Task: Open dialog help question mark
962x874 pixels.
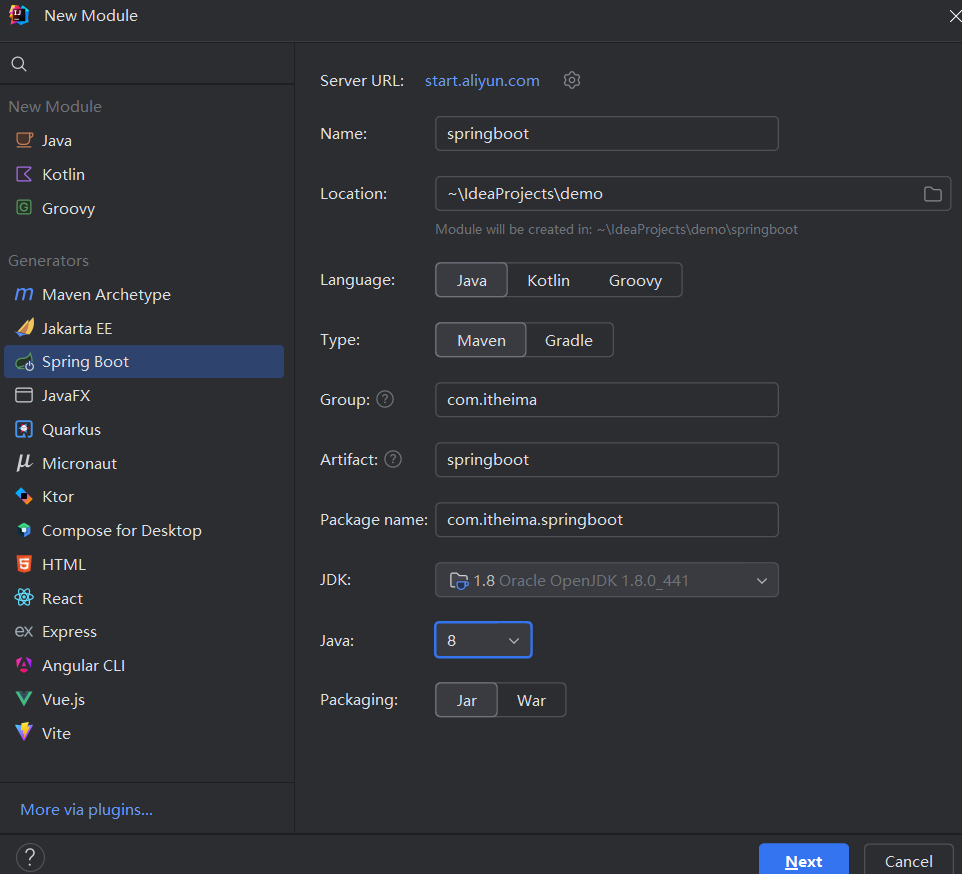Action: click(x=30, y=857)
